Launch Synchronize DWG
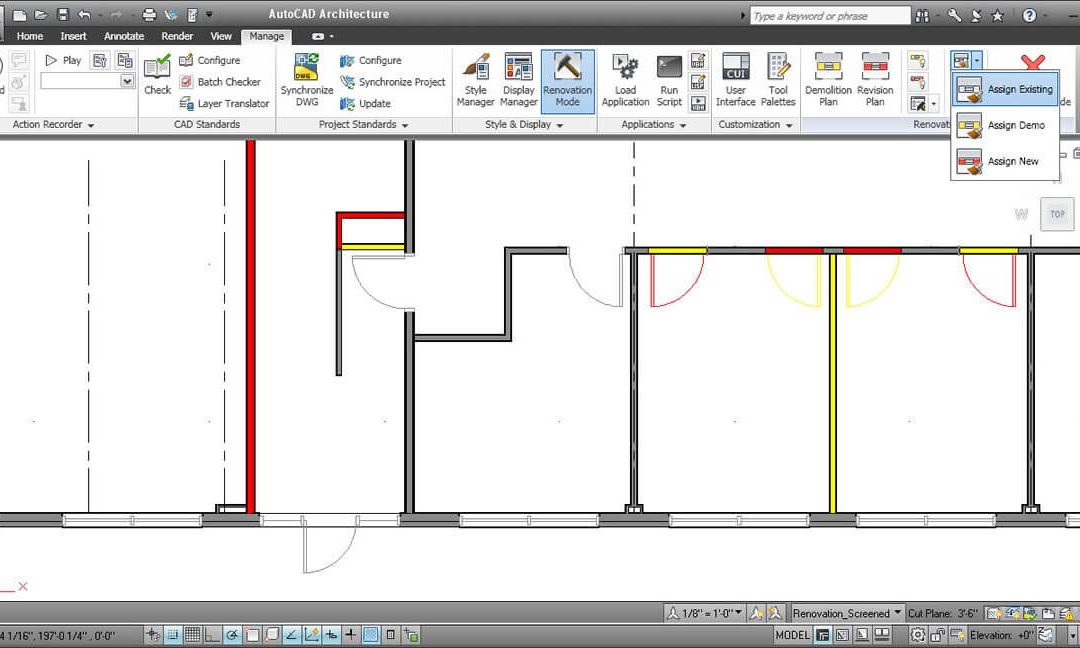Image resolution: width=1080 pixels, height=648 pixels. click(307, 81)
